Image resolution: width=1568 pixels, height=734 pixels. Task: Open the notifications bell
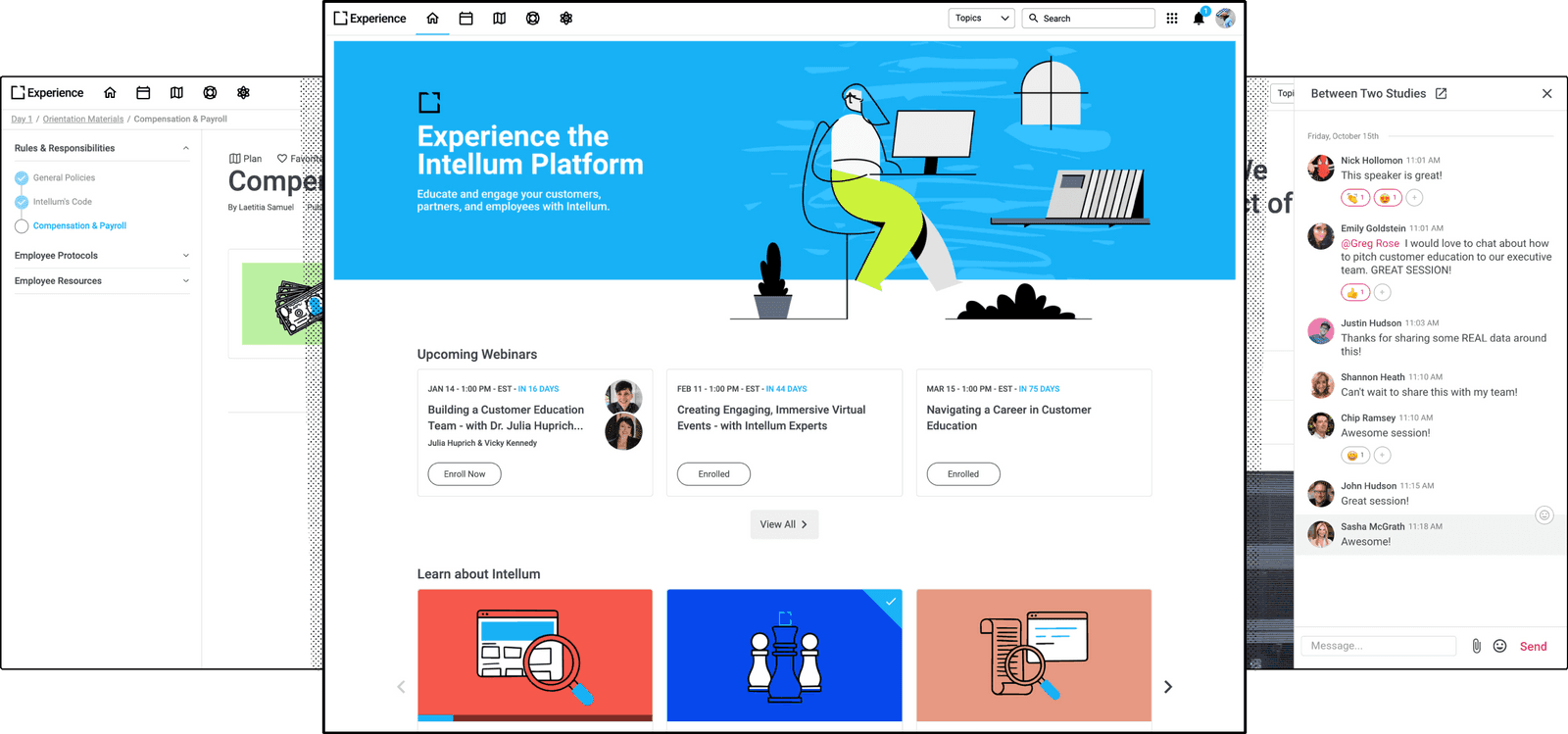(x=1199, y=19)
